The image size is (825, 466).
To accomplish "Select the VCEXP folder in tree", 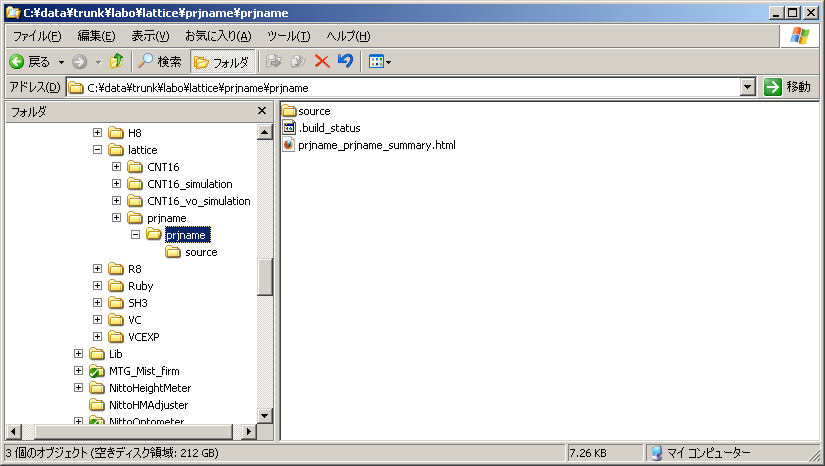I will pyautogui.click(x=144, y=337).
